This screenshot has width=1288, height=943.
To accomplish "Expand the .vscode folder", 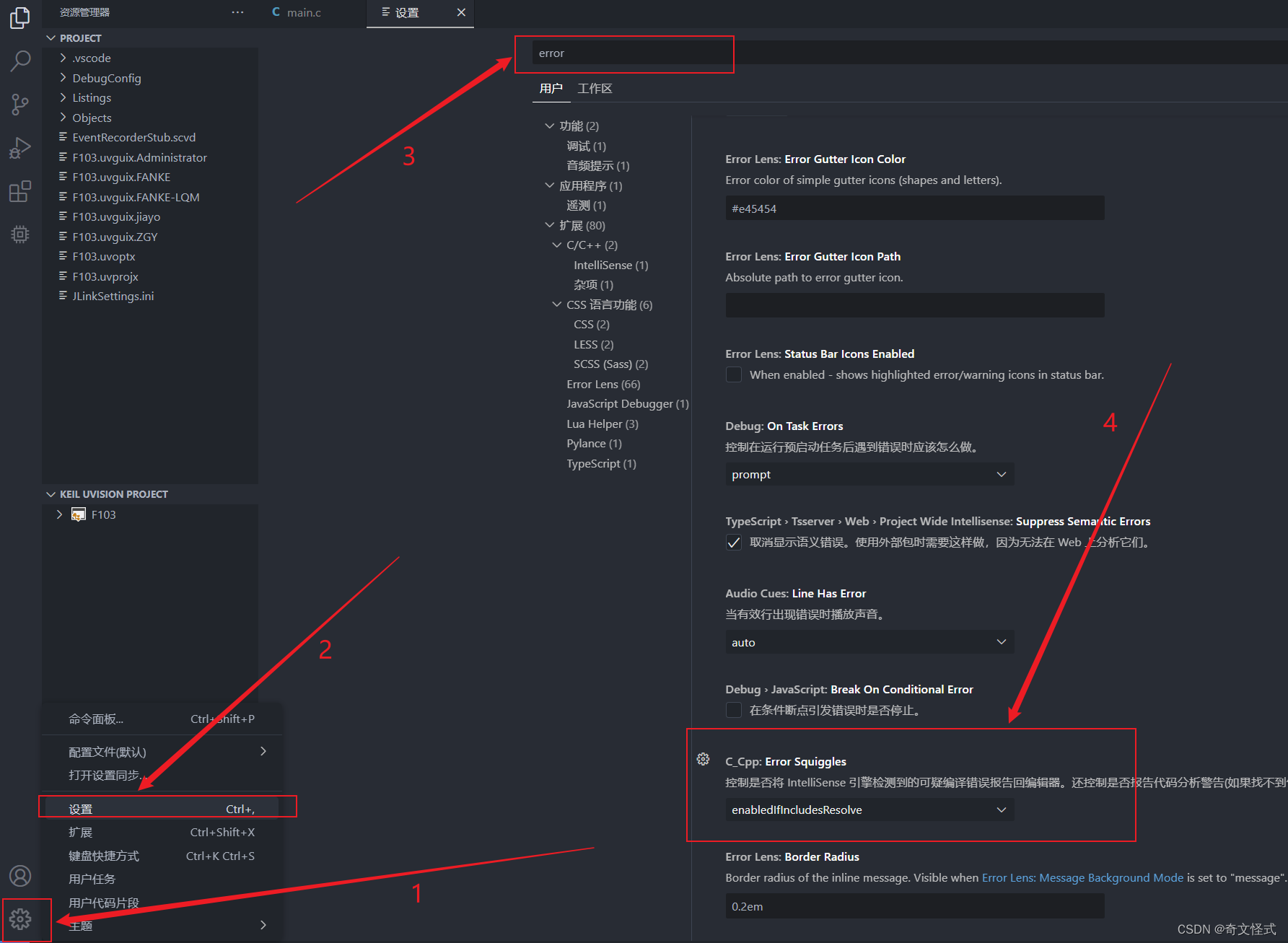I will pos(63,58).
